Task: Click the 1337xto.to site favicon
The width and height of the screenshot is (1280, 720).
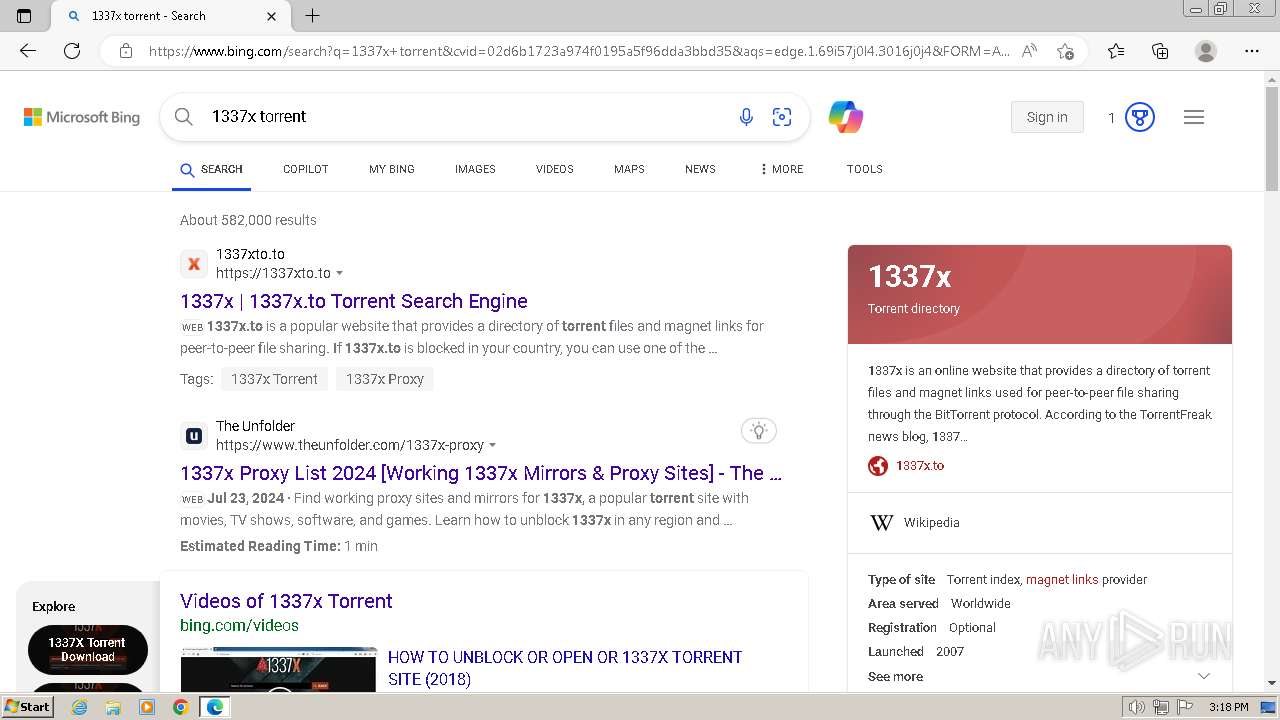Action: pyautogui.click(x=194, y=264)
